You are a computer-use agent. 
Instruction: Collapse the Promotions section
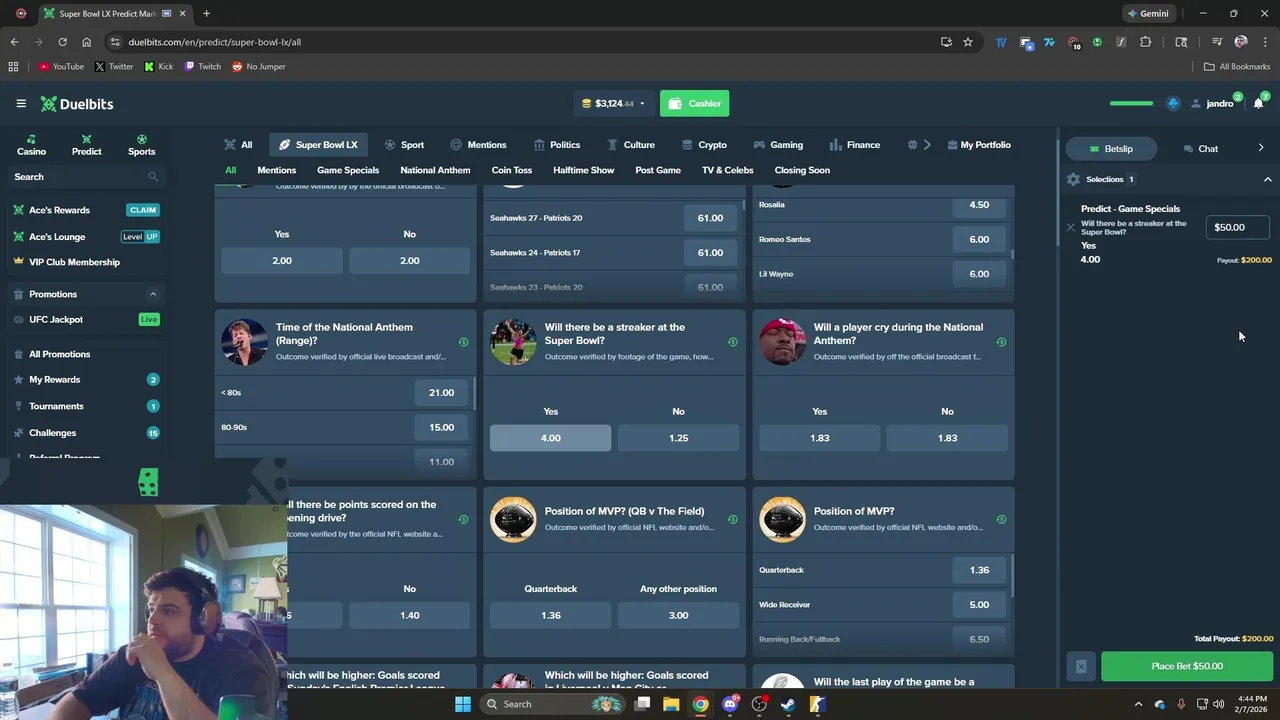153,294
